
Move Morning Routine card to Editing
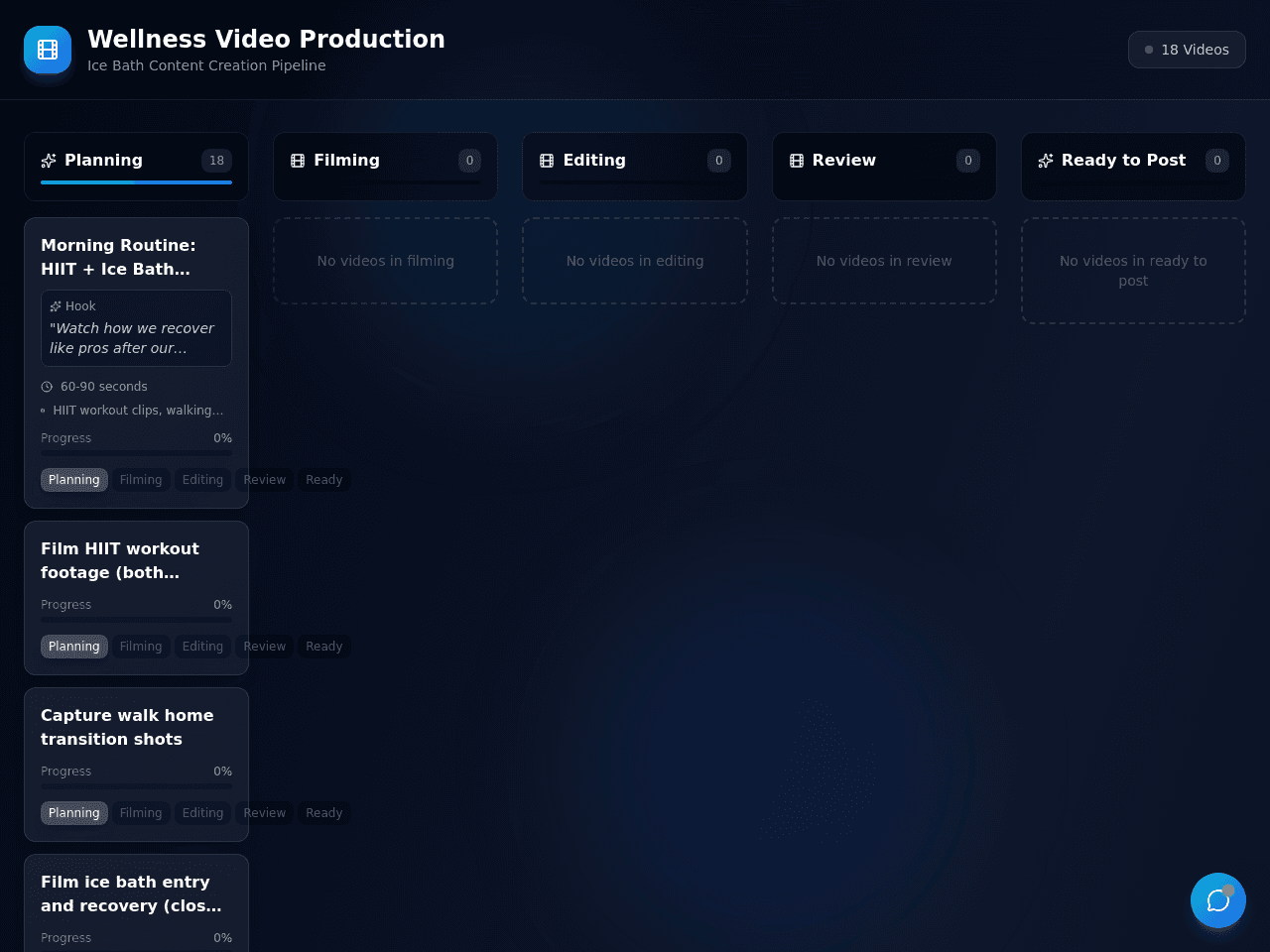point(202,480)
